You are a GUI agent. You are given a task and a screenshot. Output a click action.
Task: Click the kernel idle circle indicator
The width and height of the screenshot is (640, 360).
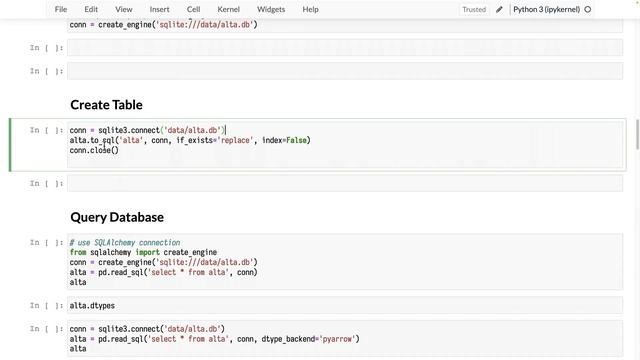coord(588,9)
